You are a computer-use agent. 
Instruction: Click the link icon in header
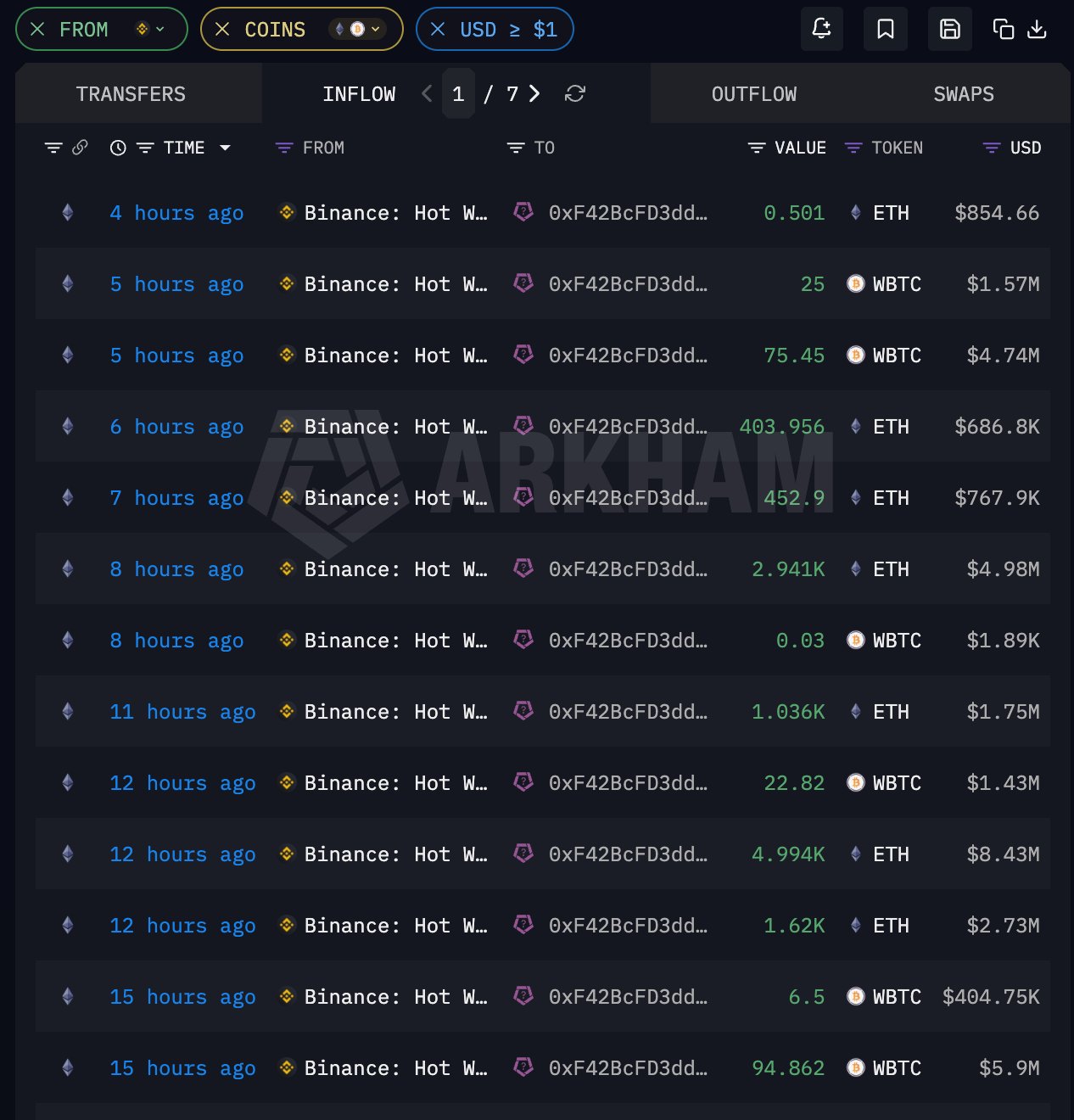pyautogui.click(x=80, y=148)
